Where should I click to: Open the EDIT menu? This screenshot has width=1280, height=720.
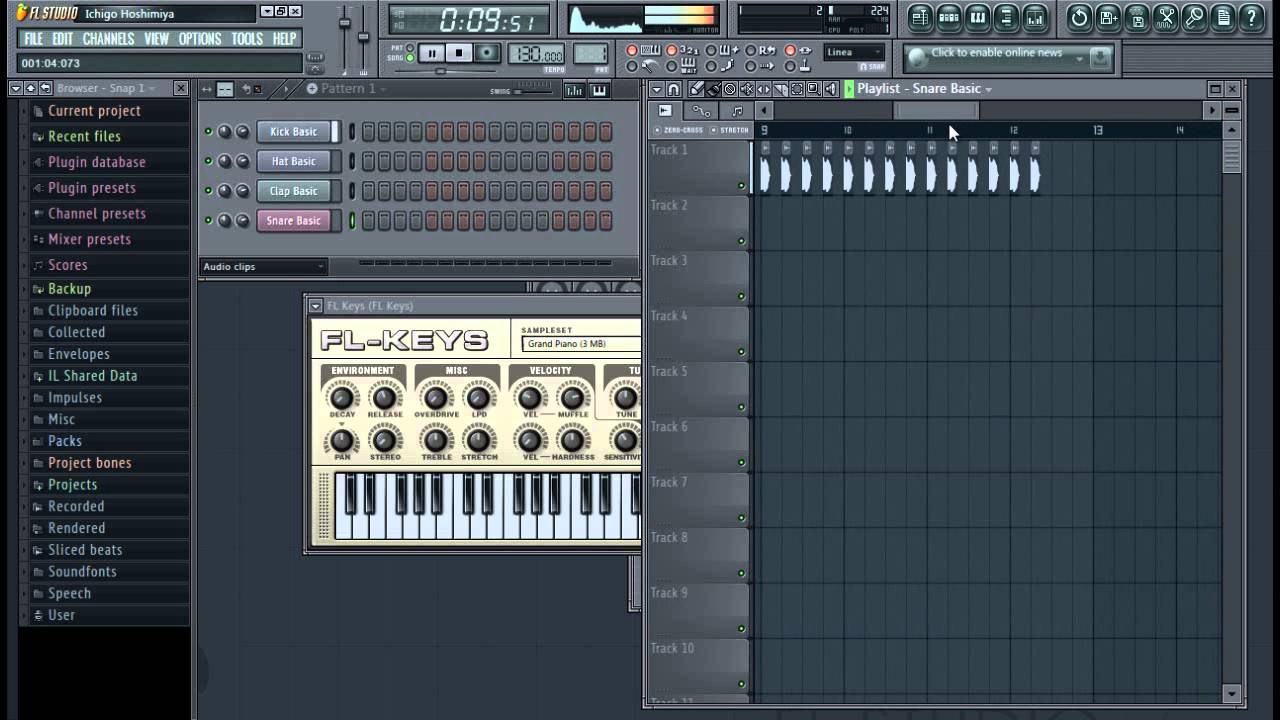[x=62, y=39]
